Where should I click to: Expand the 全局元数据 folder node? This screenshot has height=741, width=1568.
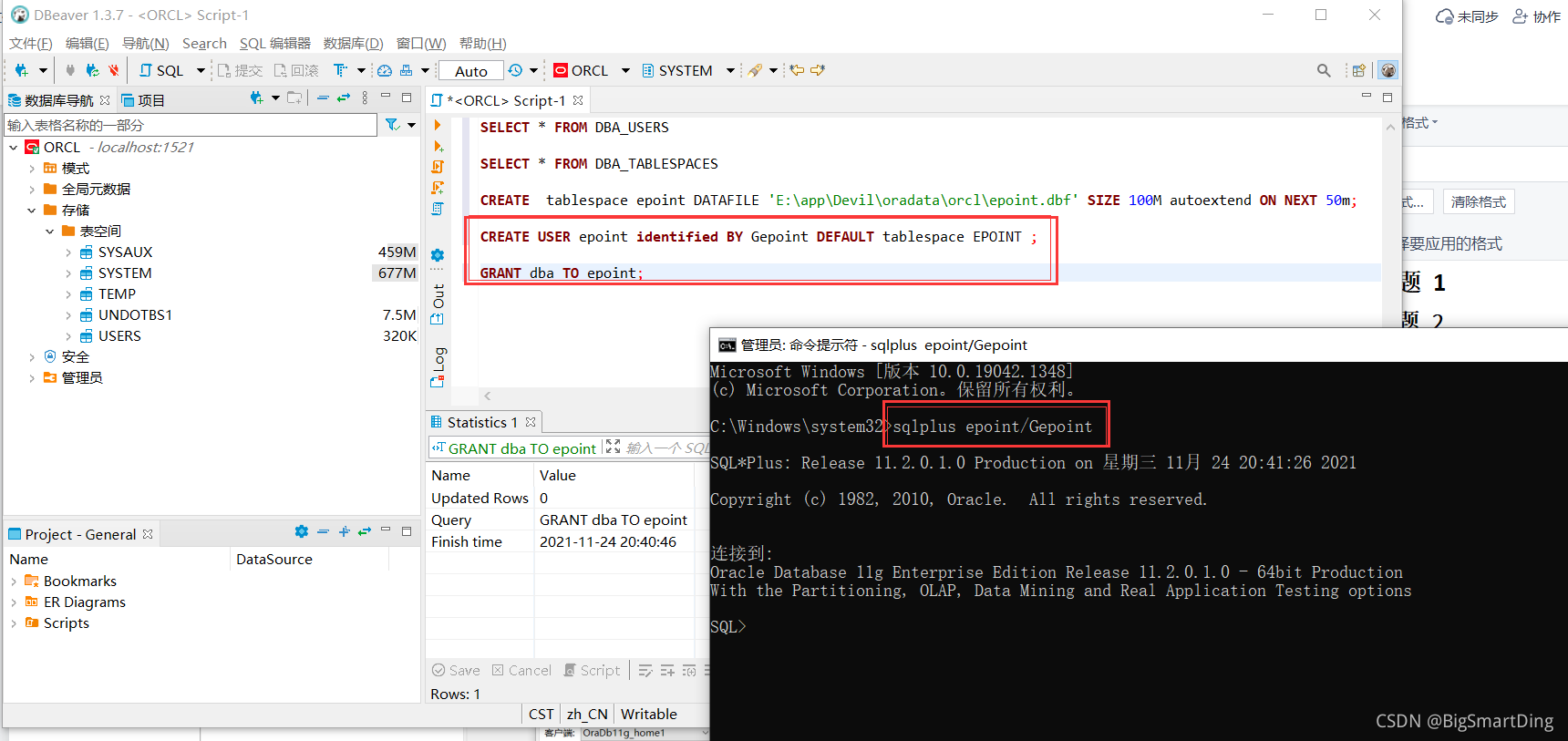point(32,190)
